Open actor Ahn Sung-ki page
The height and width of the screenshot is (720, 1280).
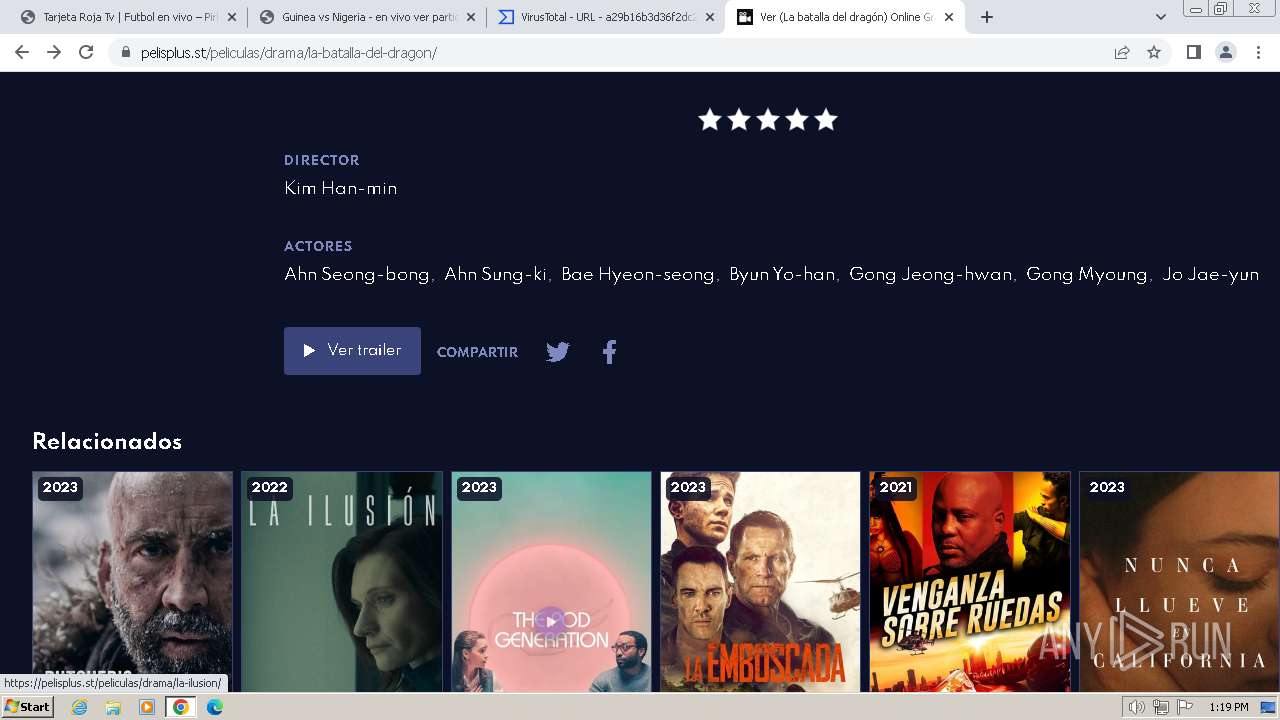coord(495,274)
